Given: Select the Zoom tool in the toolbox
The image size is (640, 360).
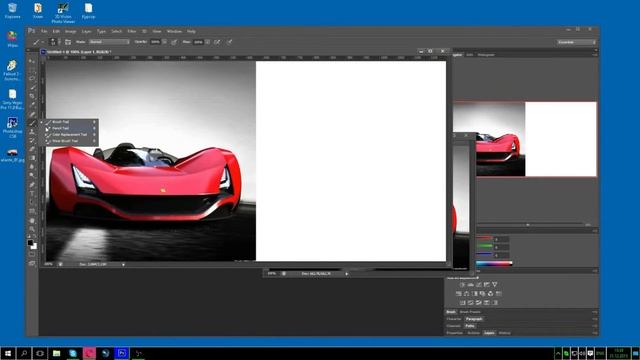Looking at the screenshot, I should [32, 229].
